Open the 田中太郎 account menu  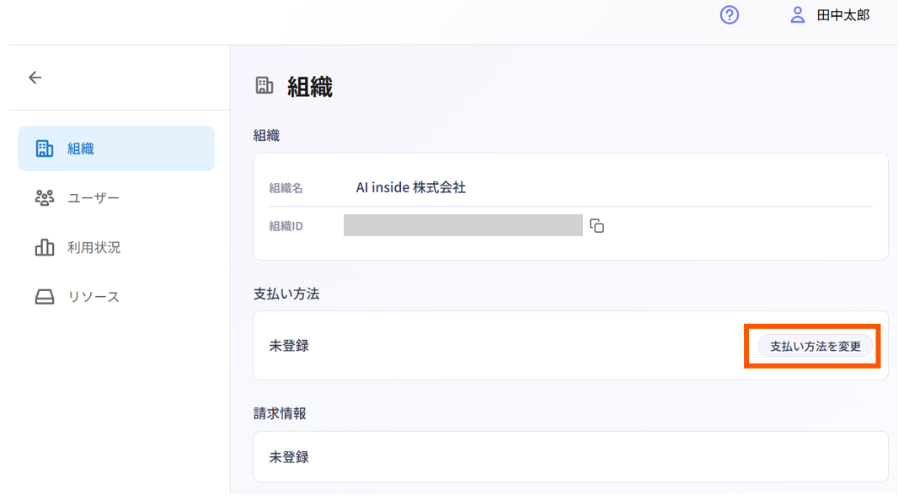click(843, 16)
